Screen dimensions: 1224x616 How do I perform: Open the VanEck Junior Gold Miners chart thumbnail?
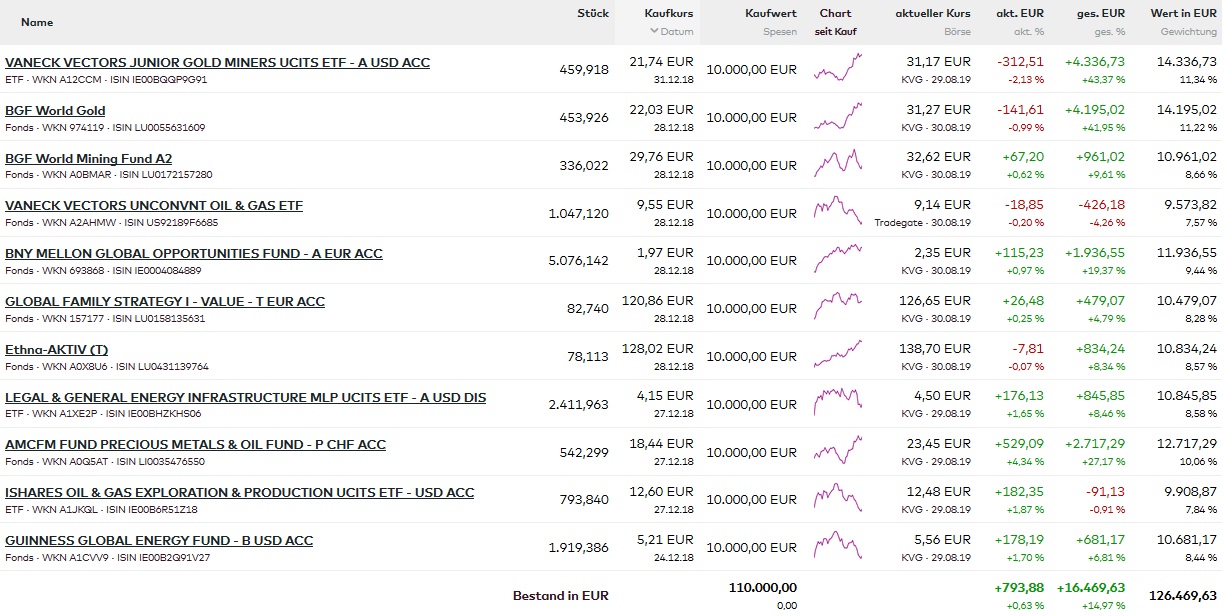tap(837, 69)
